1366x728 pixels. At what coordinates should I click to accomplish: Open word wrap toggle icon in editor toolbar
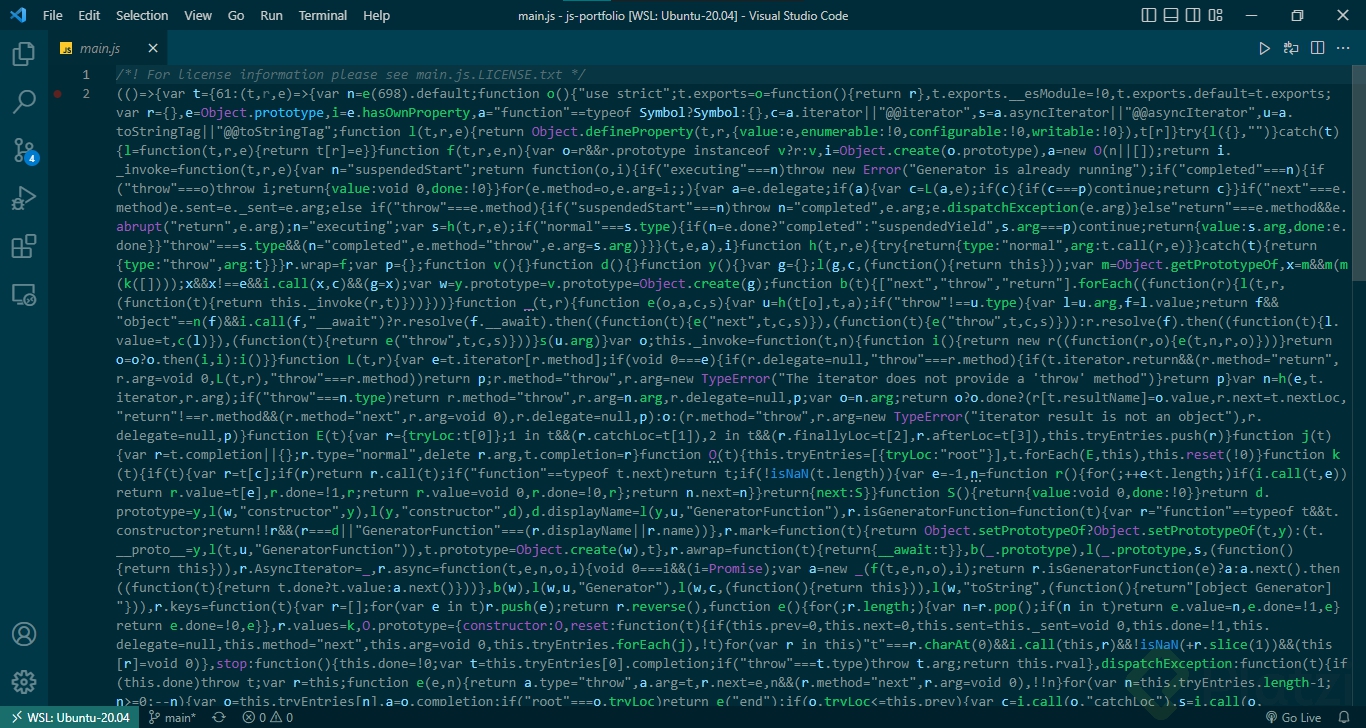point(1290,47)
